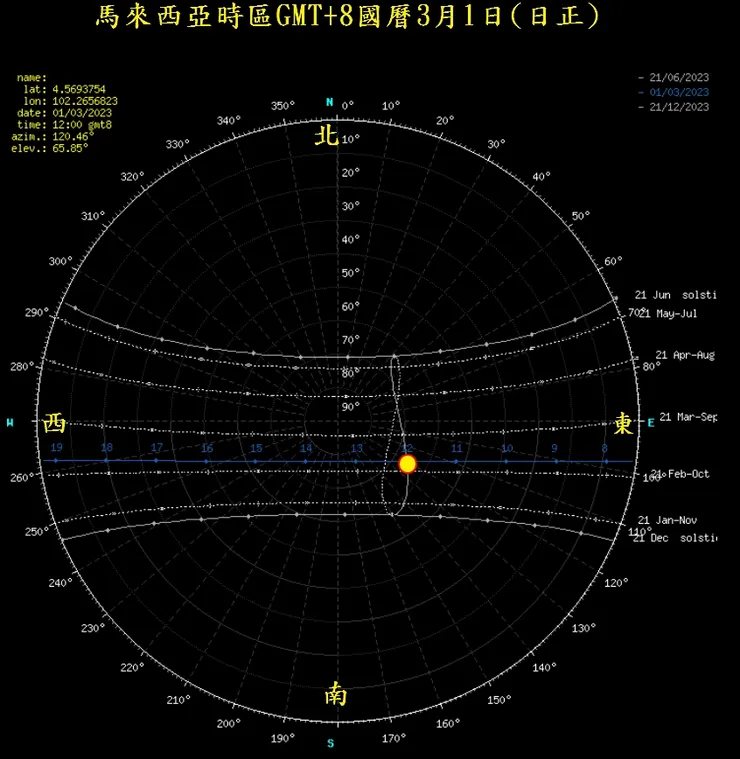This screenshot has width=740, height=759.
Task: Click hour marker 8 on blue path
Action: click(604, 448)
